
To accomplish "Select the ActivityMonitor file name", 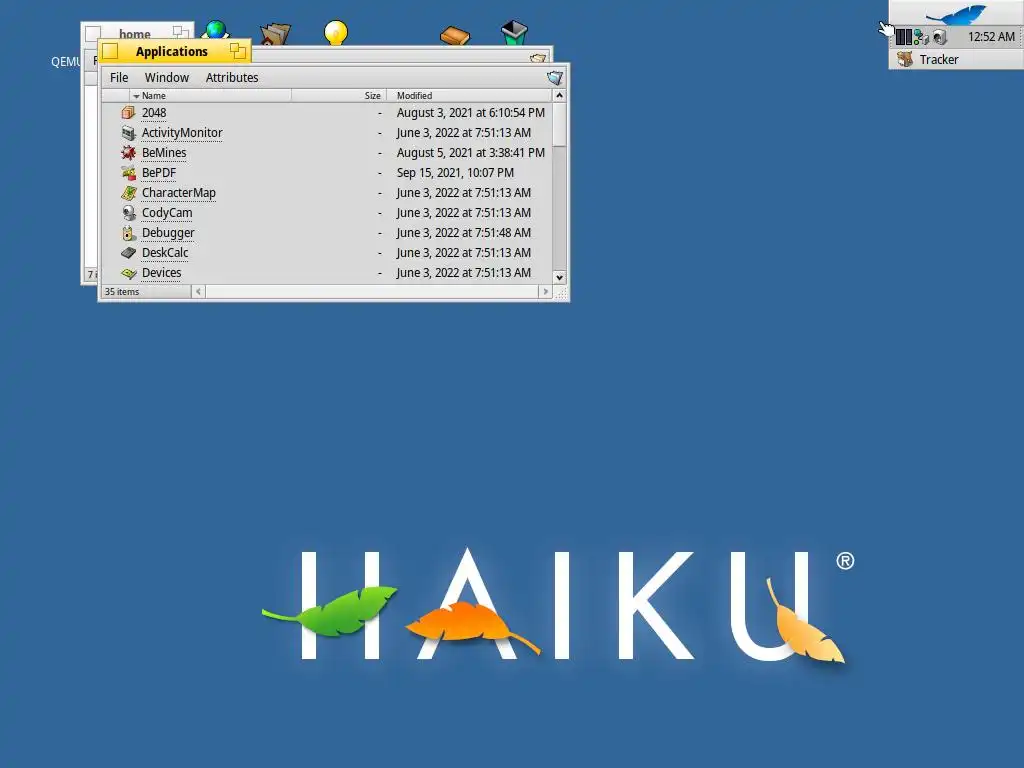I will (182, 133).
